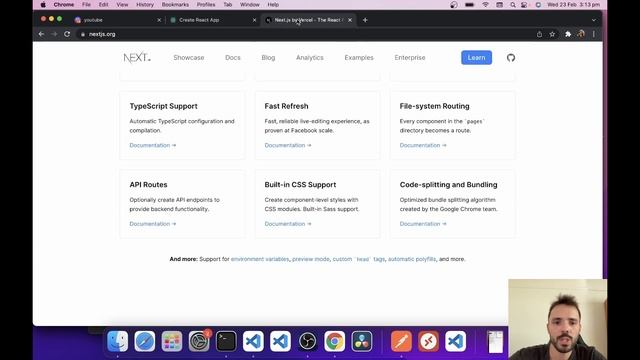The width and height of the screenshot is (640, 360).
Task: Reload the nextjs.org page
Action: [67, 34]
